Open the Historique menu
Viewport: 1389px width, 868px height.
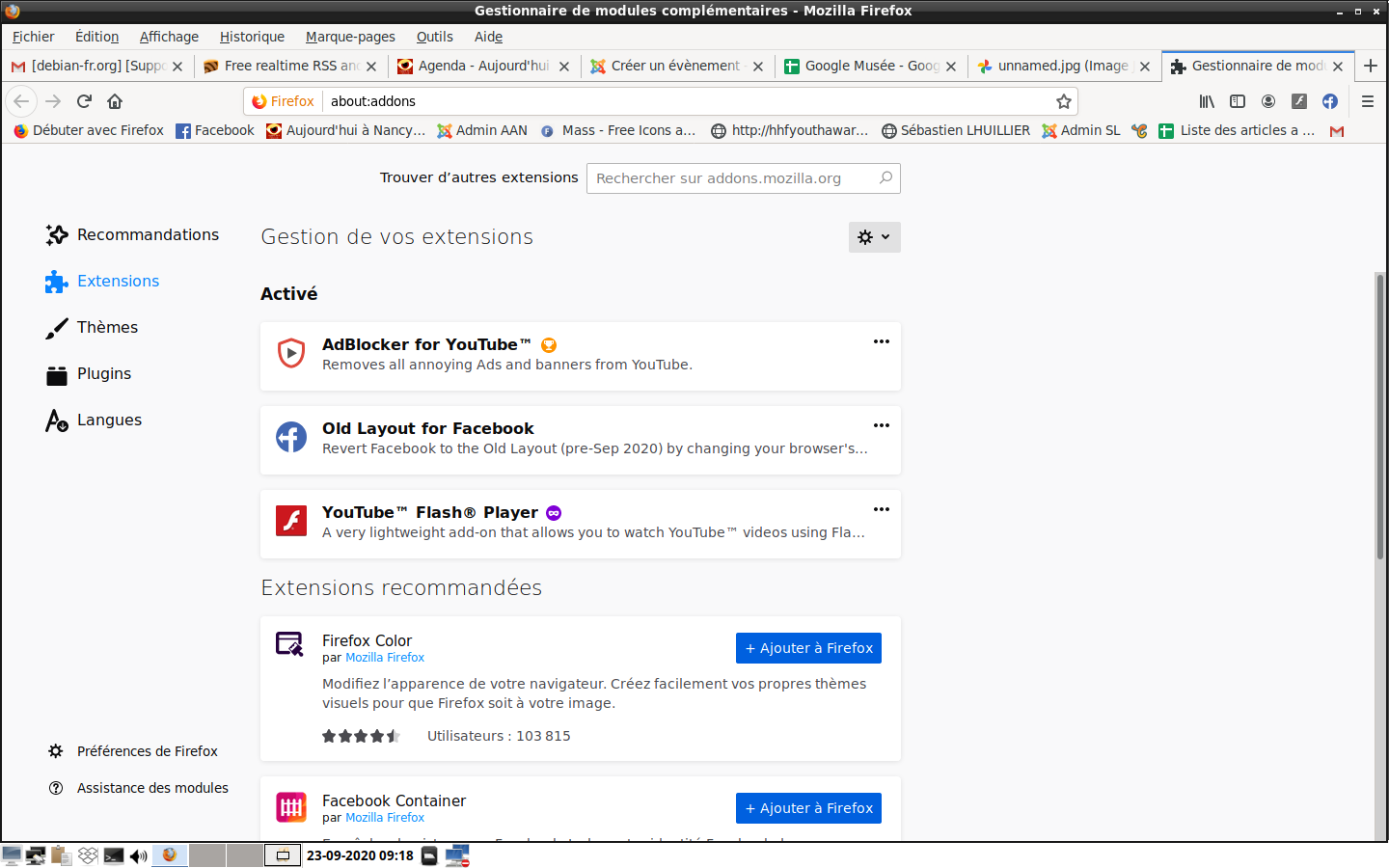pos(252,37)
